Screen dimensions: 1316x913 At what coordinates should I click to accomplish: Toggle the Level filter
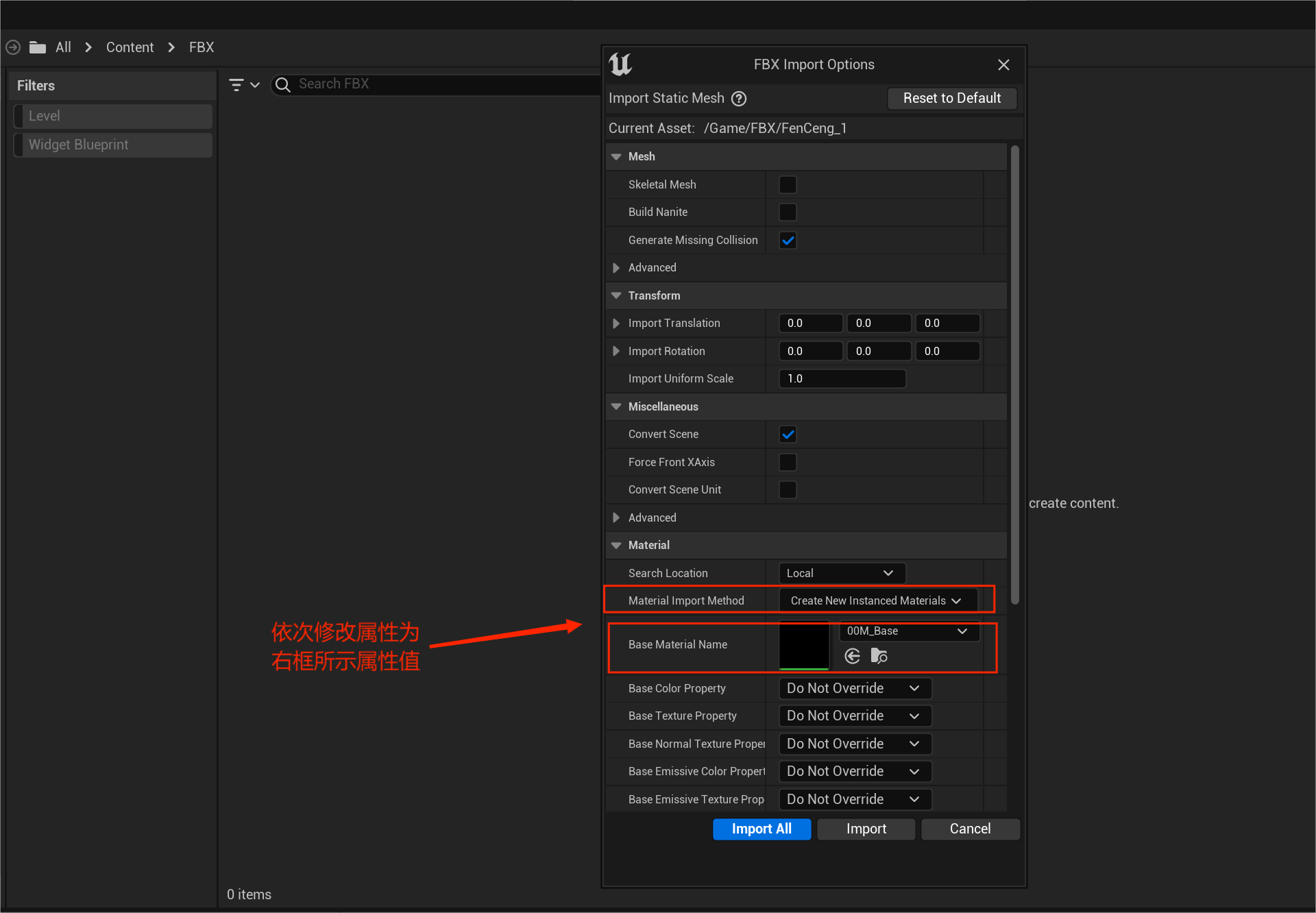pyautogui.click(x=113, y=117)
